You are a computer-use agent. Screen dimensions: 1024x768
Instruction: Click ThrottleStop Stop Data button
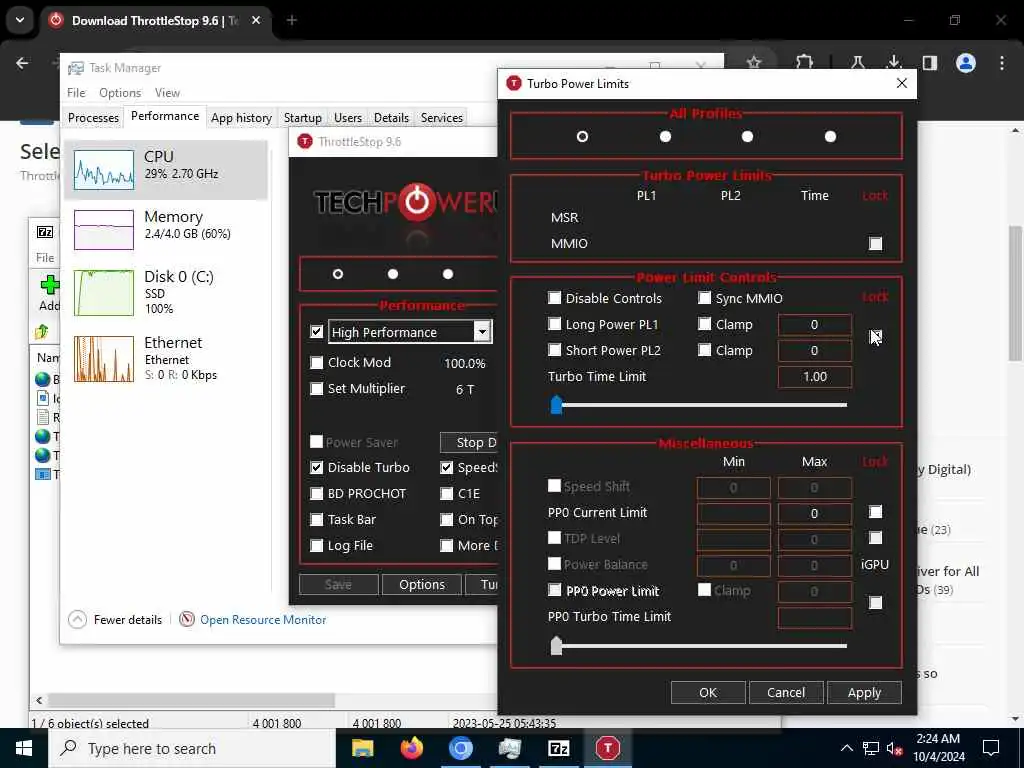469,443
